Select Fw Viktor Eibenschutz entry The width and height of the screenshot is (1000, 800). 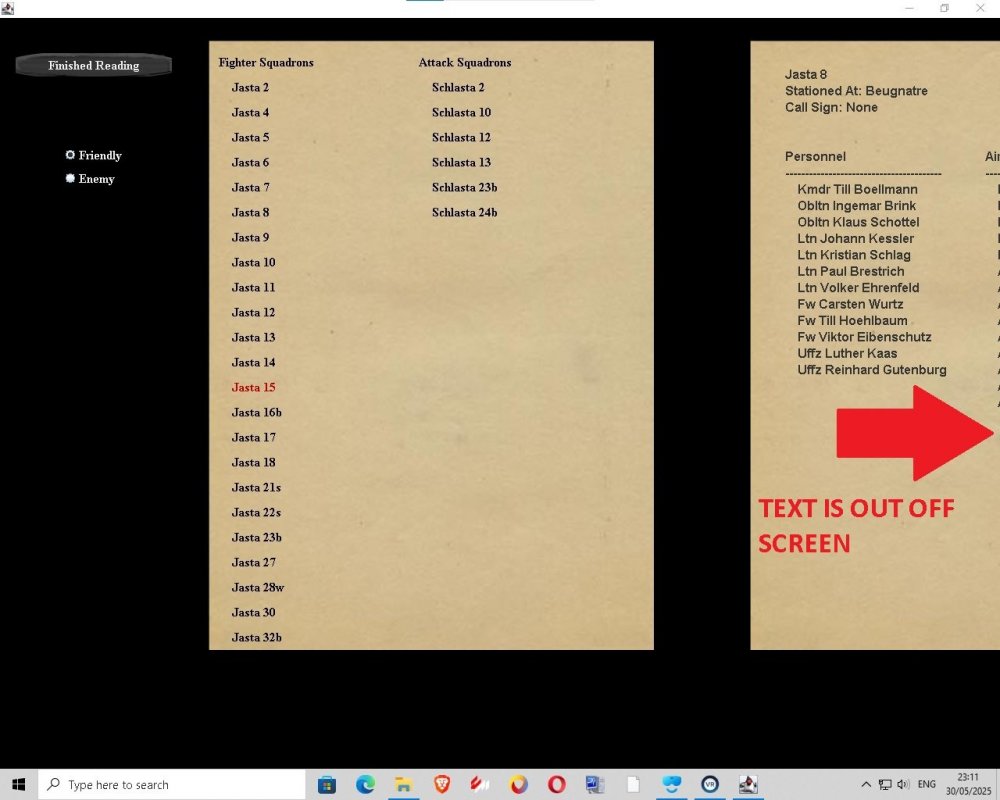point(864,337)
